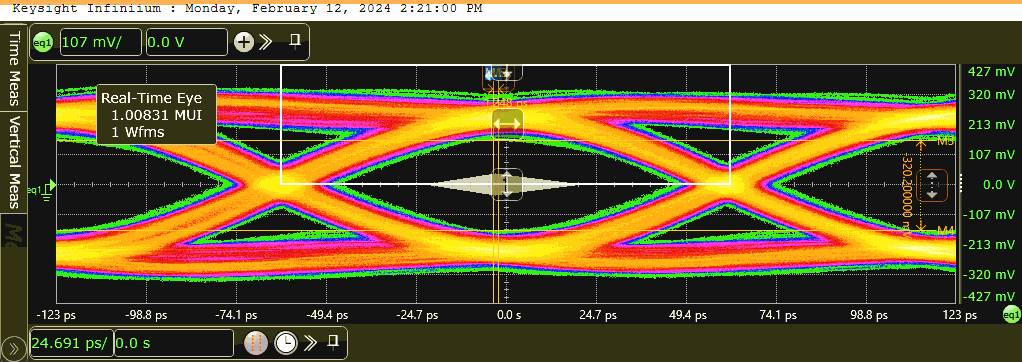Select the M3 marker label

point(946,141)
